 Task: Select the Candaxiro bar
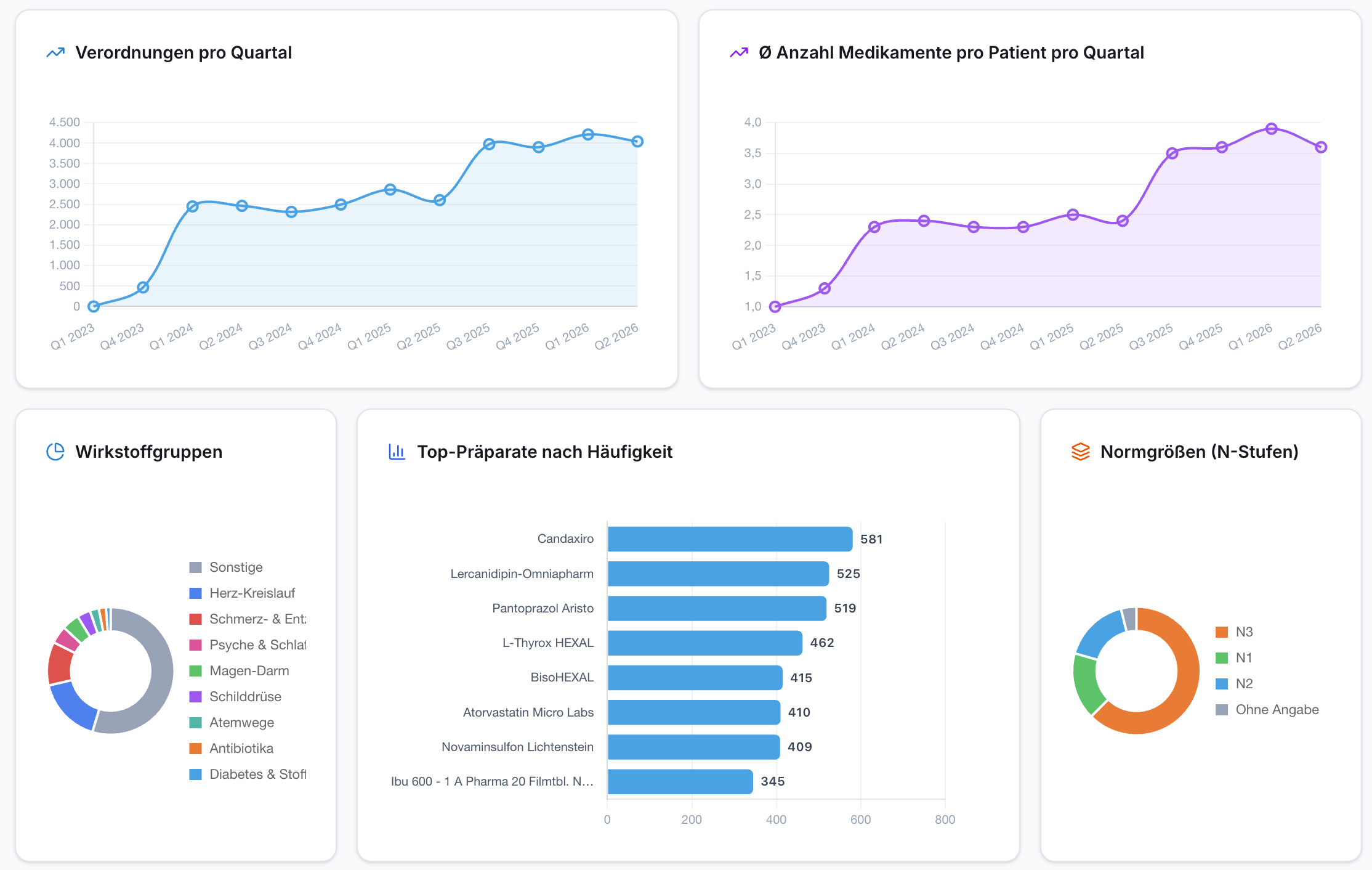(730, 539)
